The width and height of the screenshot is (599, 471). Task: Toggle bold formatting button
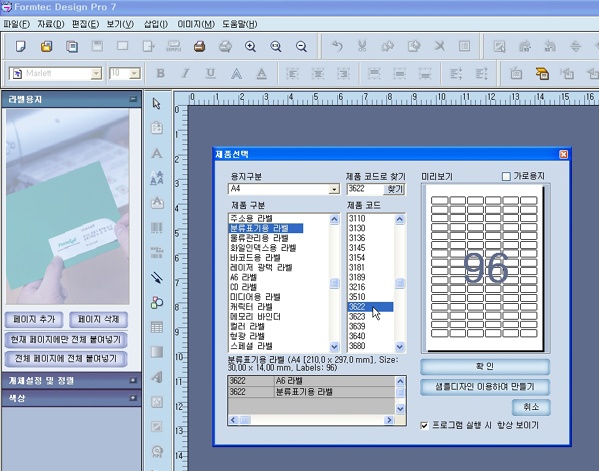[160, 73]
